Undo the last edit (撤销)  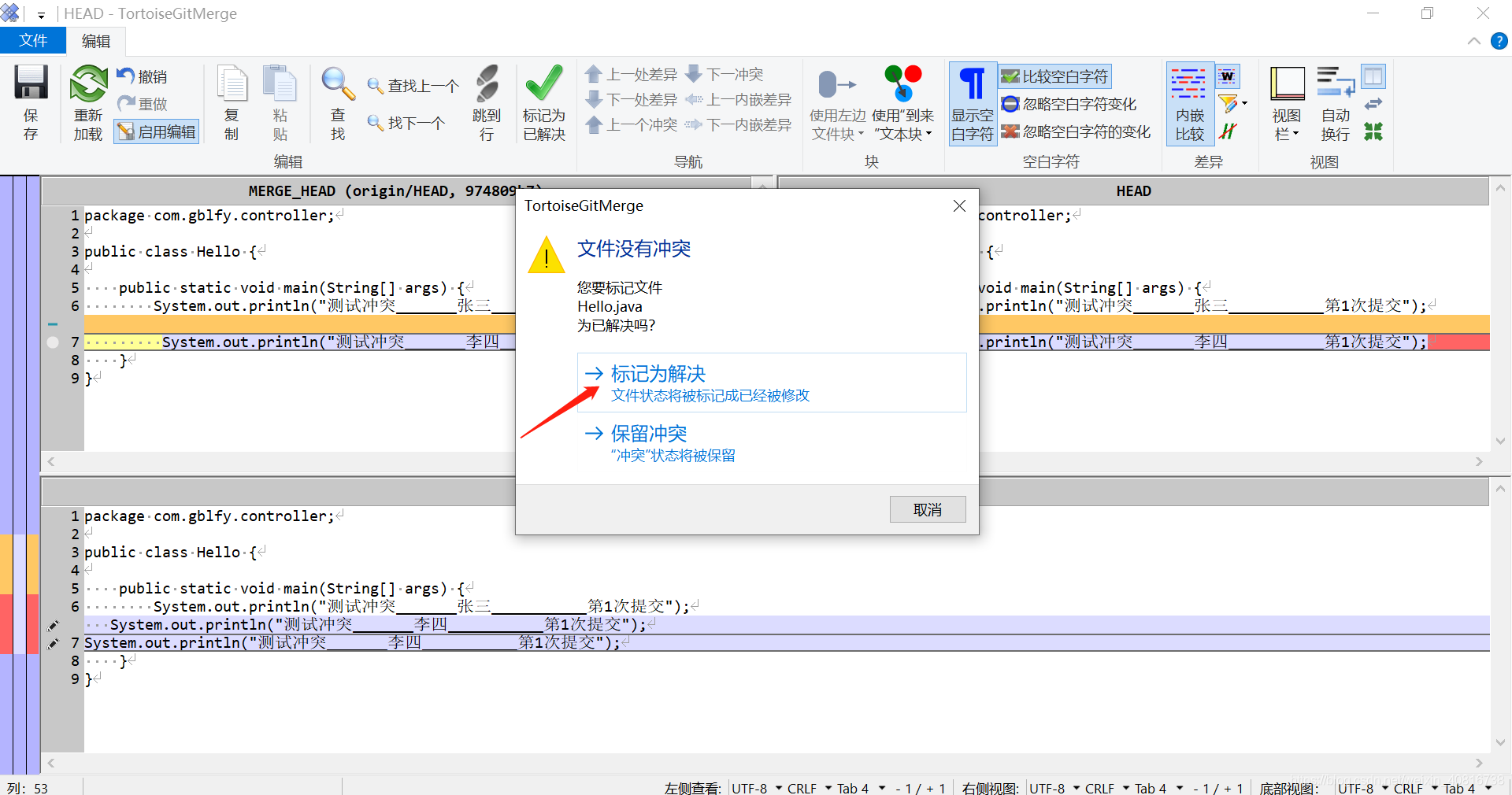coord(143,76)
